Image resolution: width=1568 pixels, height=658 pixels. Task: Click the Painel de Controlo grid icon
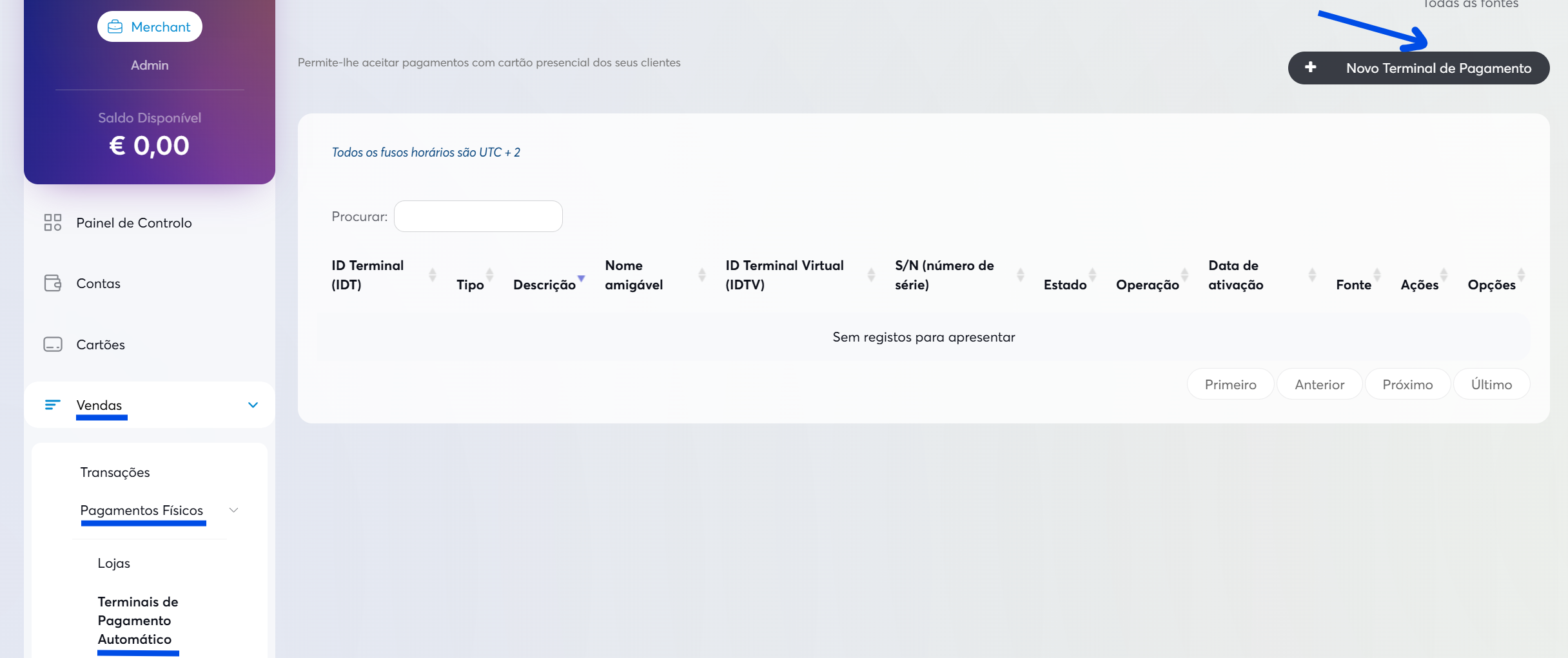click(52, 223)
